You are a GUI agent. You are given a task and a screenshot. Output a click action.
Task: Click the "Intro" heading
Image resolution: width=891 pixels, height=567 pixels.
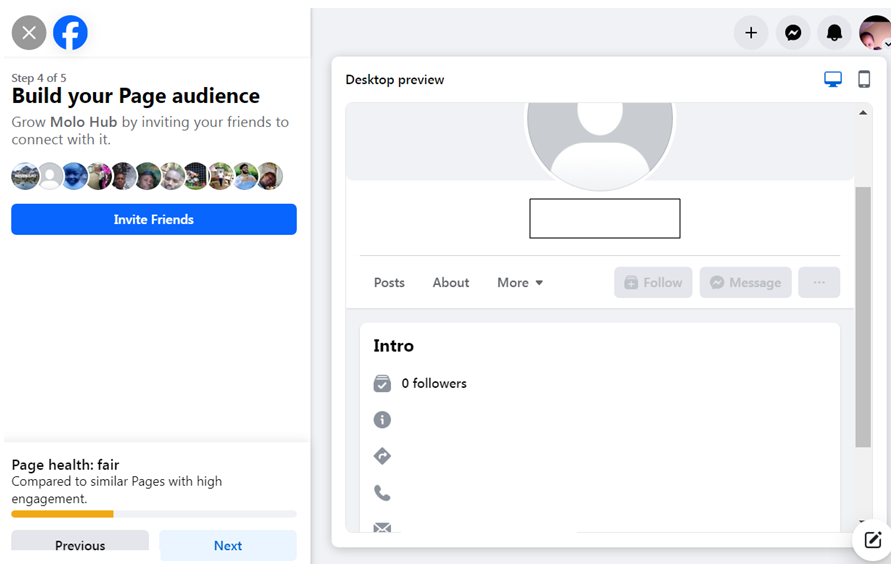coord(393,346)
